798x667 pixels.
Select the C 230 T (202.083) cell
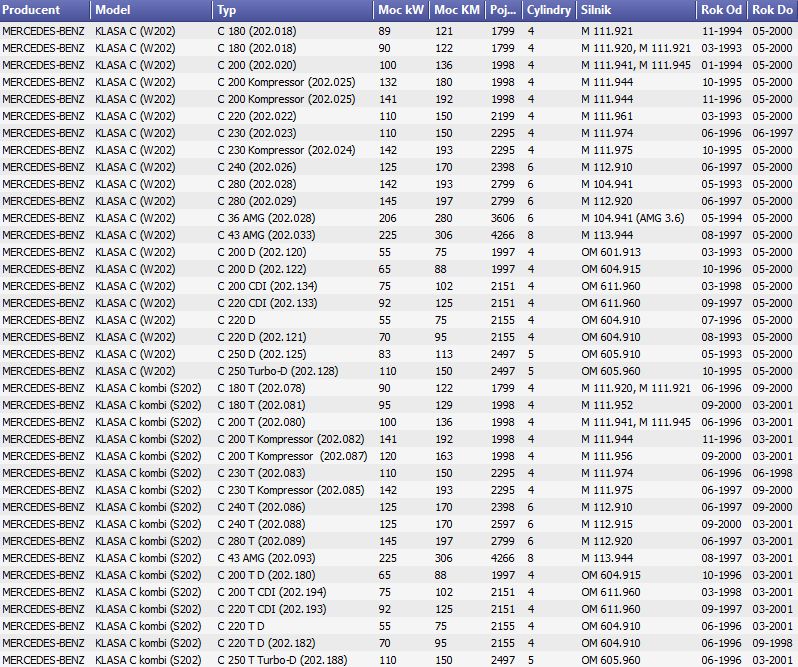pos(261,473)
